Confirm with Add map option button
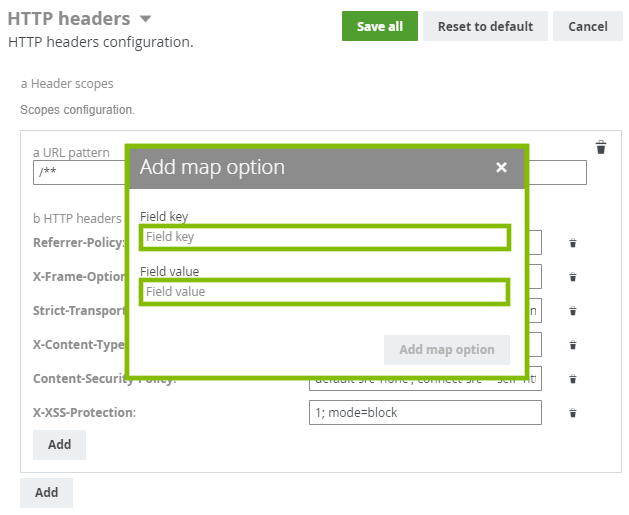This screenshot has width=629, height=515. click(446, 349)
